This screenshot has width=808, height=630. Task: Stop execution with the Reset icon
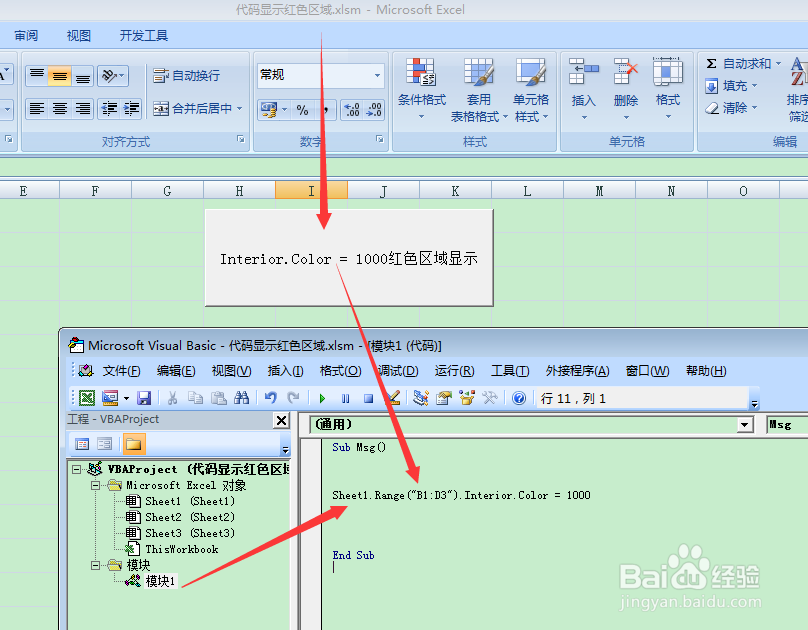(368, 397)
